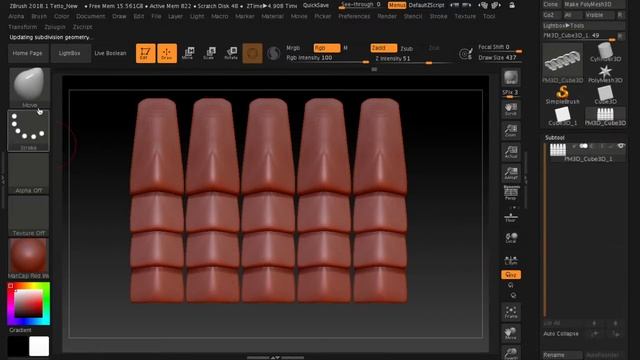Click the top tray divider handle above canvas

[374, 69]
